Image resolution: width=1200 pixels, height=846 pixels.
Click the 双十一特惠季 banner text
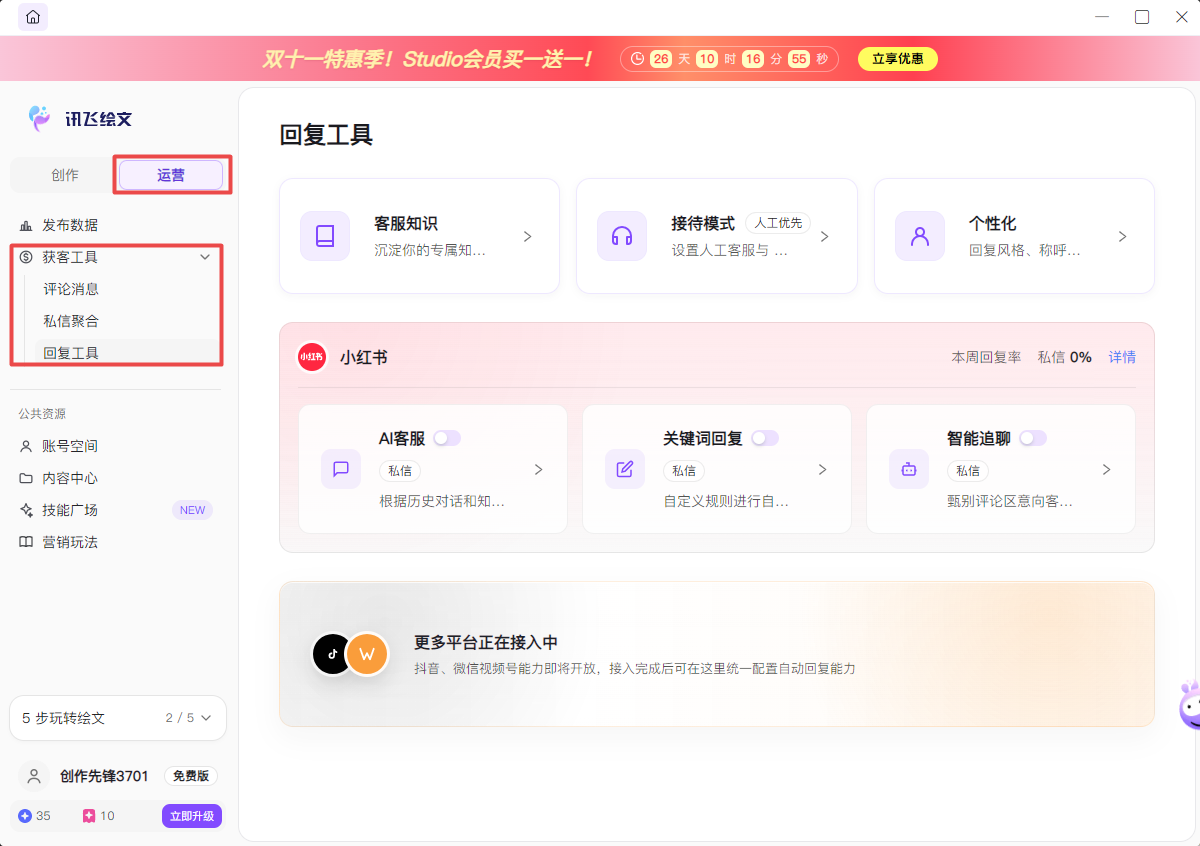click(x=428, y=59)
